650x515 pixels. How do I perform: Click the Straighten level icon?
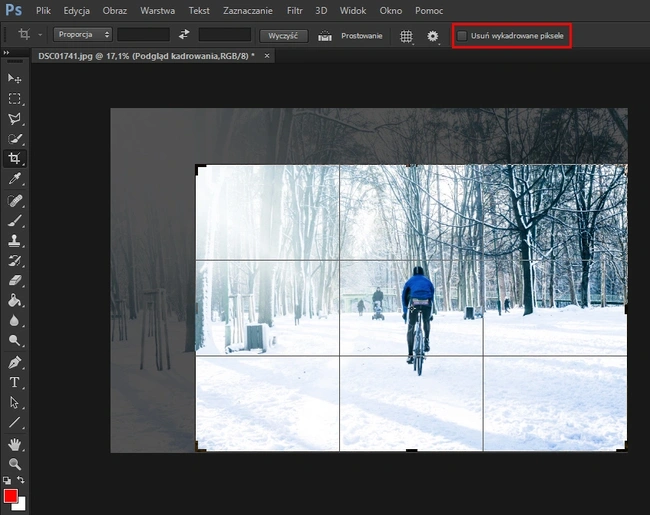tap(325, 36)
